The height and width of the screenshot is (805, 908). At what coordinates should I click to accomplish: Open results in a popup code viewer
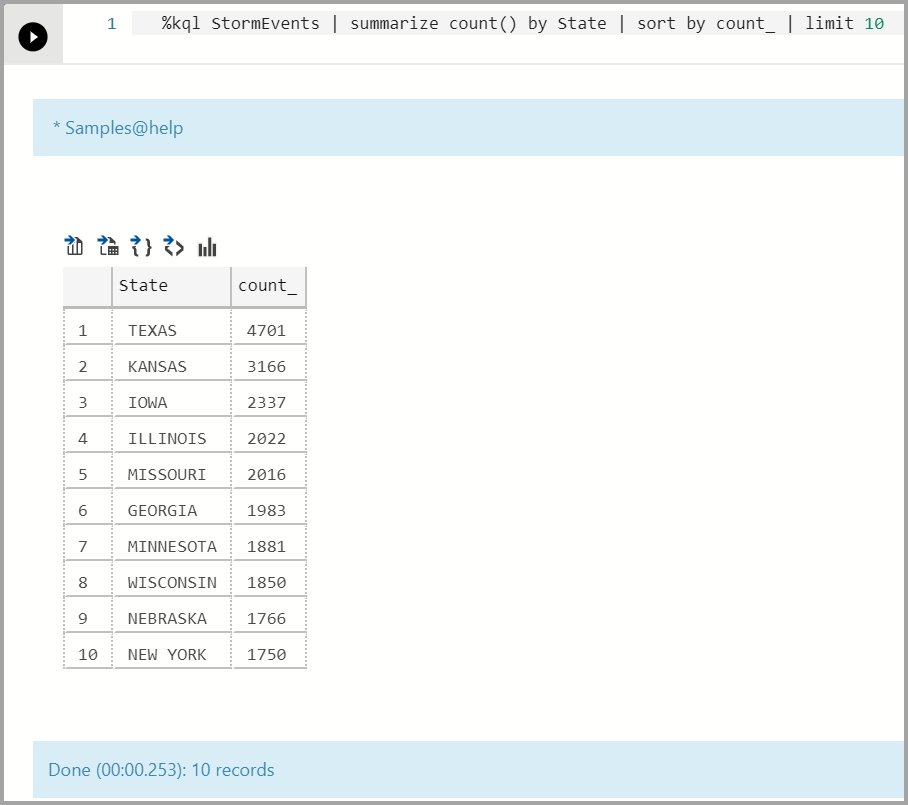[173, 246]
